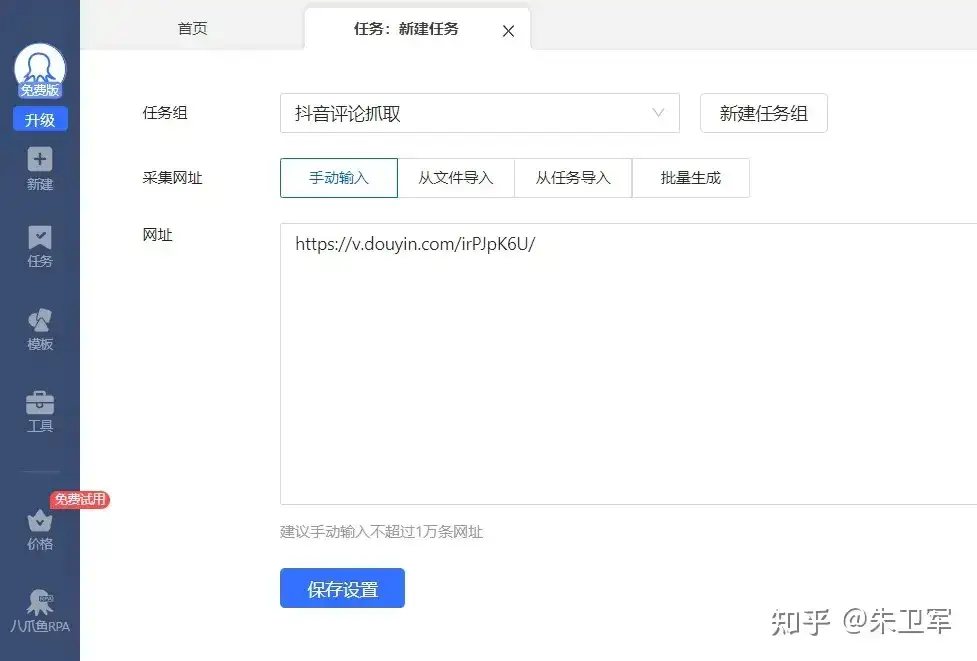
Task: Click the 新建任务组 button
Action: point(764,113)
